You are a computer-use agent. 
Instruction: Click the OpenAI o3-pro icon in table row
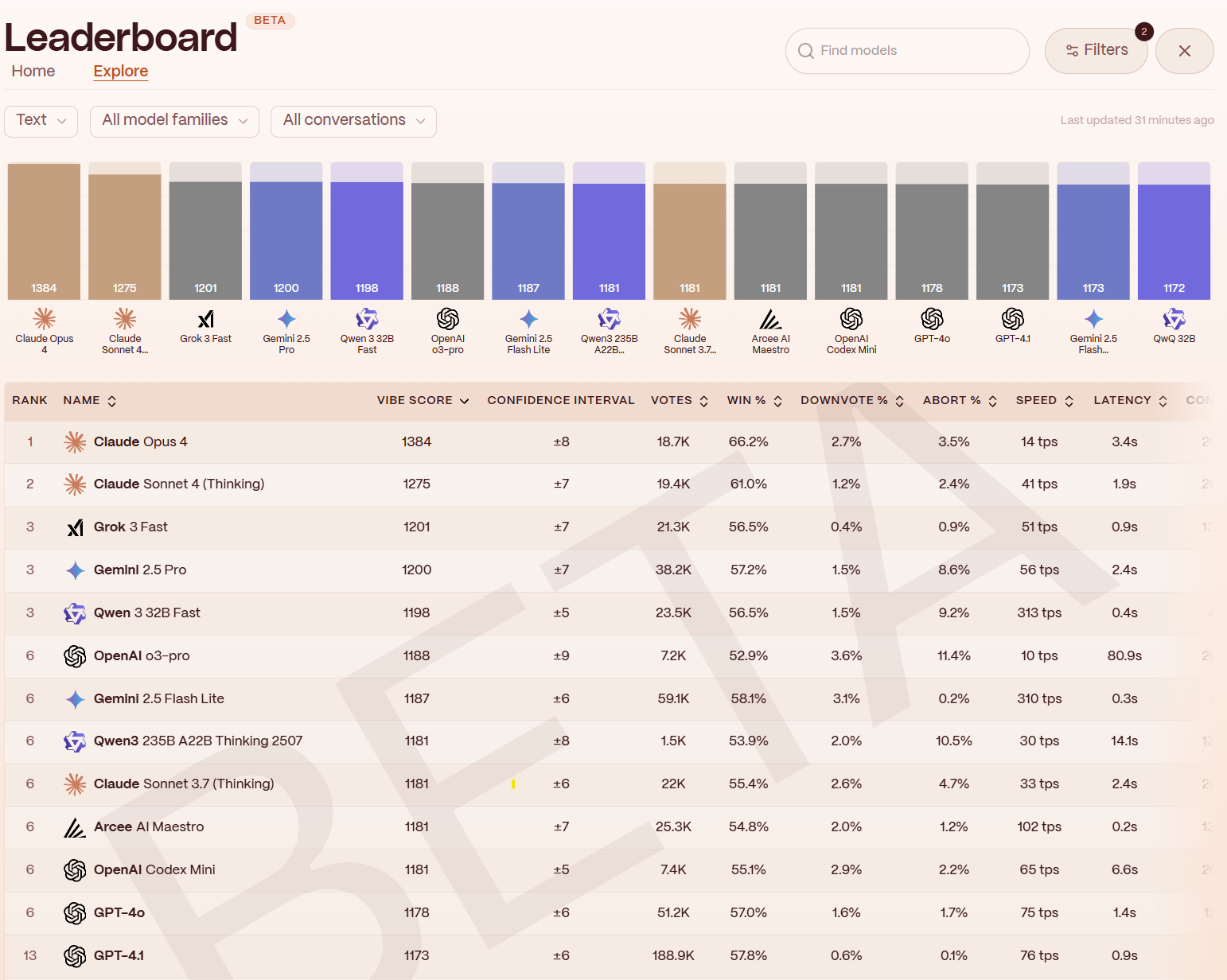(x=75, y=656)
